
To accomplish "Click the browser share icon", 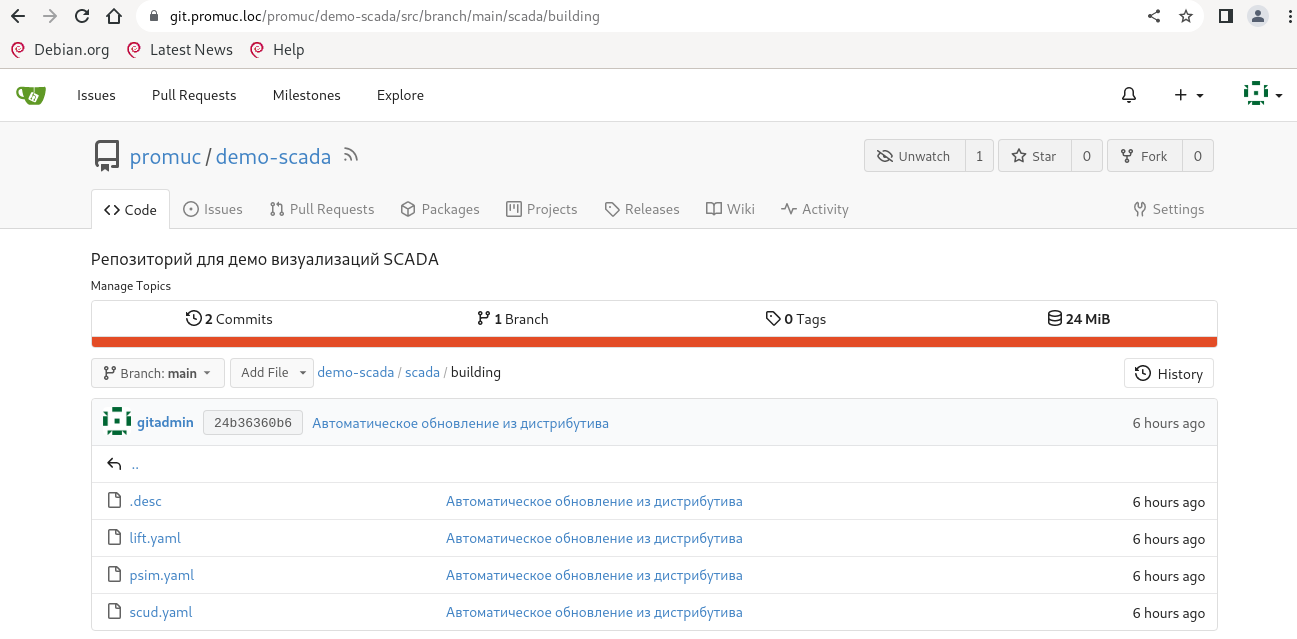I will point(1154,16).
